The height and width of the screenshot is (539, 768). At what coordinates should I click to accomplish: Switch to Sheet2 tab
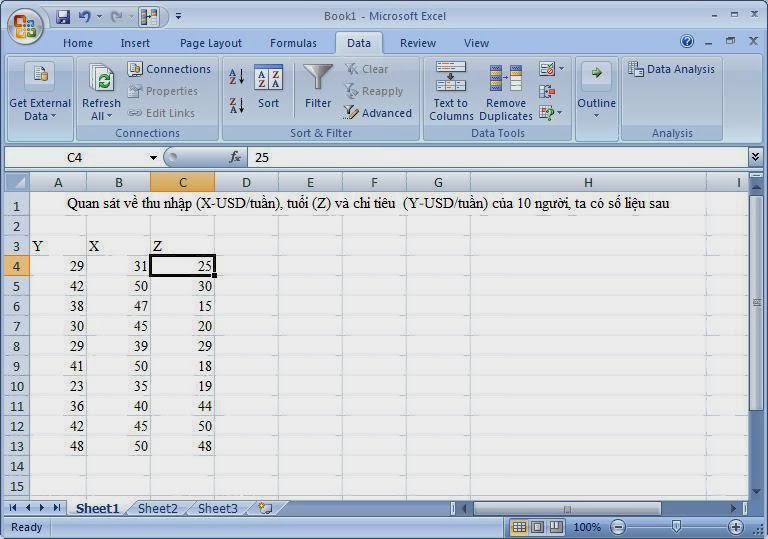[x=157, y=509]
